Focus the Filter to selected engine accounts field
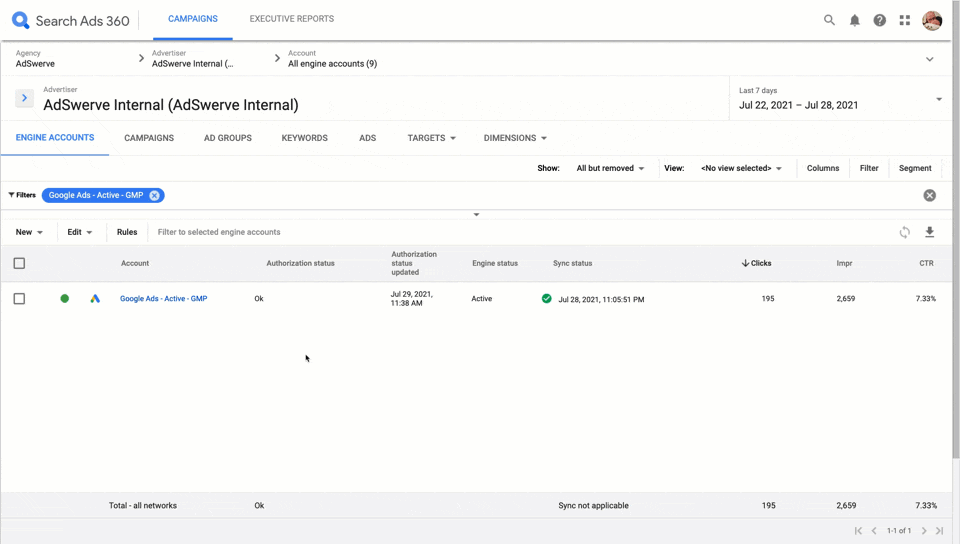Image resolution: width=960 pixels, height=544 pixels. [x=219, y=232]
